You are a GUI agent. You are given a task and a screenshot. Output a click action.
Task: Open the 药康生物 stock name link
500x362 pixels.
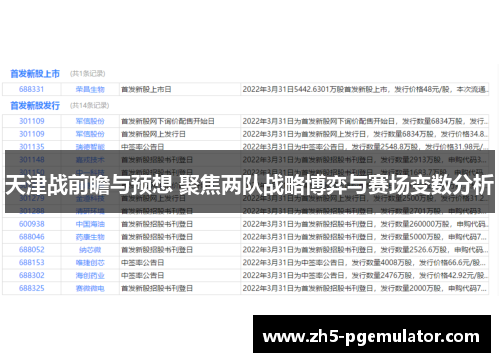90,237
